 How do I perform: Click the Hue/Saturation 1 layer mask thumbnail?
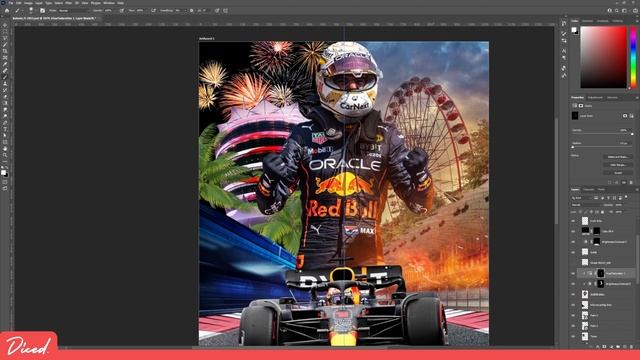coord(601,273)
